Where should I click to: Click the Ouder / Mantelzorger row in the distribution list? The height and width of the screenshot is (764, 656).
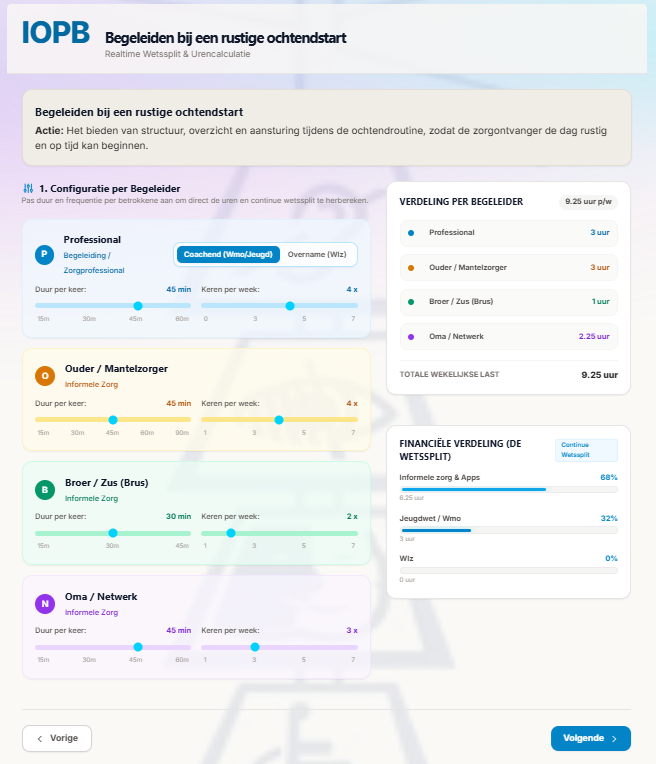coord(508,267)
